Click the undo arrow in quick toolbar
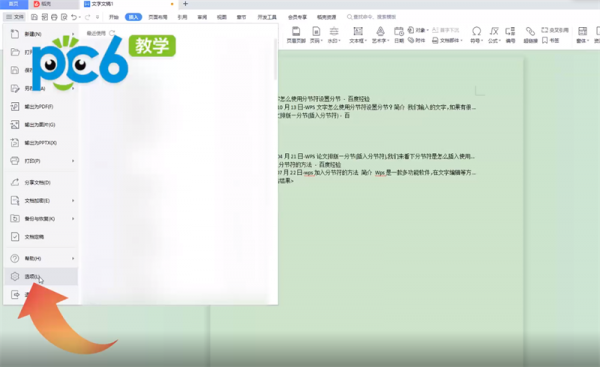600x367 pixels. click(x=74, y=17)
